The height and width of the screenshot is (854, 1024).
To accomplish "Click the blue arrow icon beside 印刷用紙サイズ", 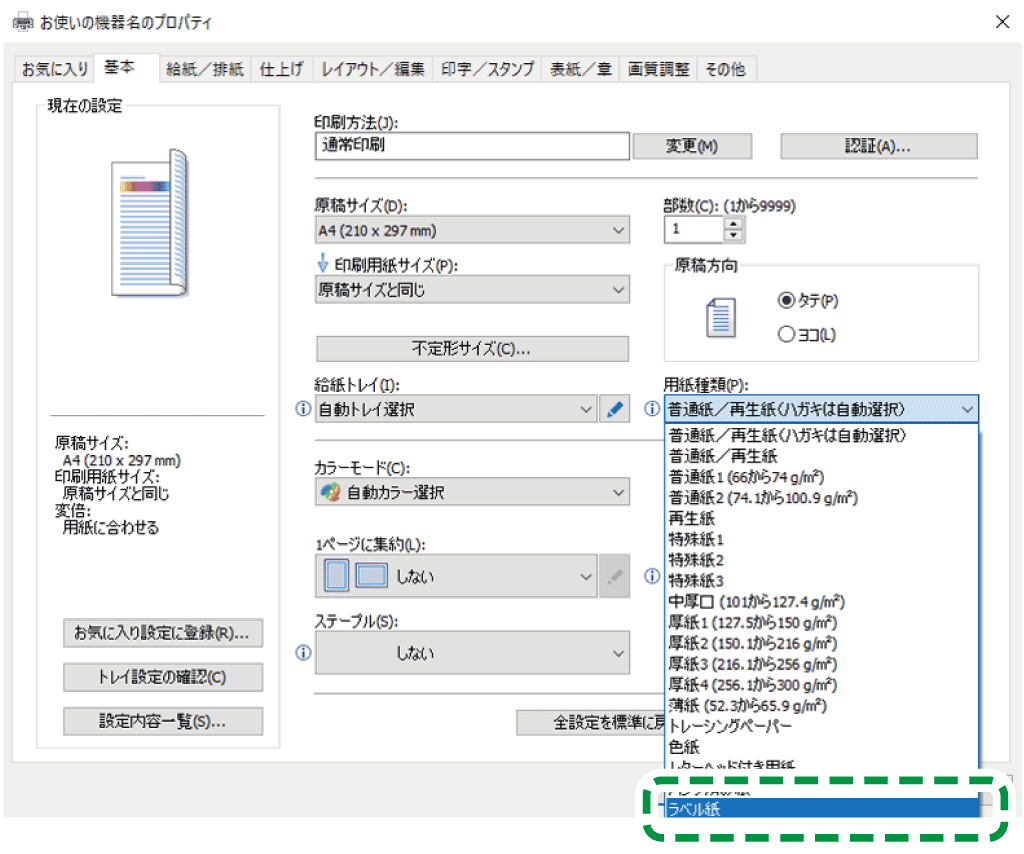I will click(x=322, y=265).
